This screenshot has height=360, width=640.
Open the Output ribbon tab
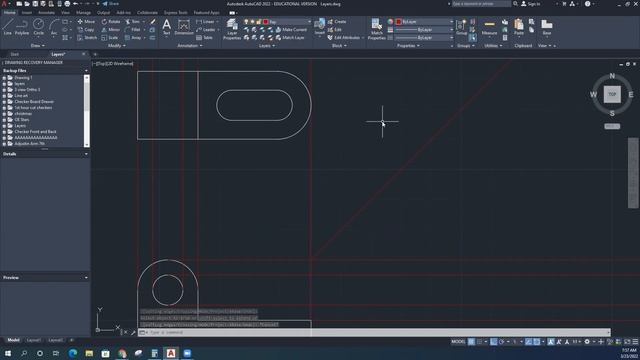pos(103,13)
